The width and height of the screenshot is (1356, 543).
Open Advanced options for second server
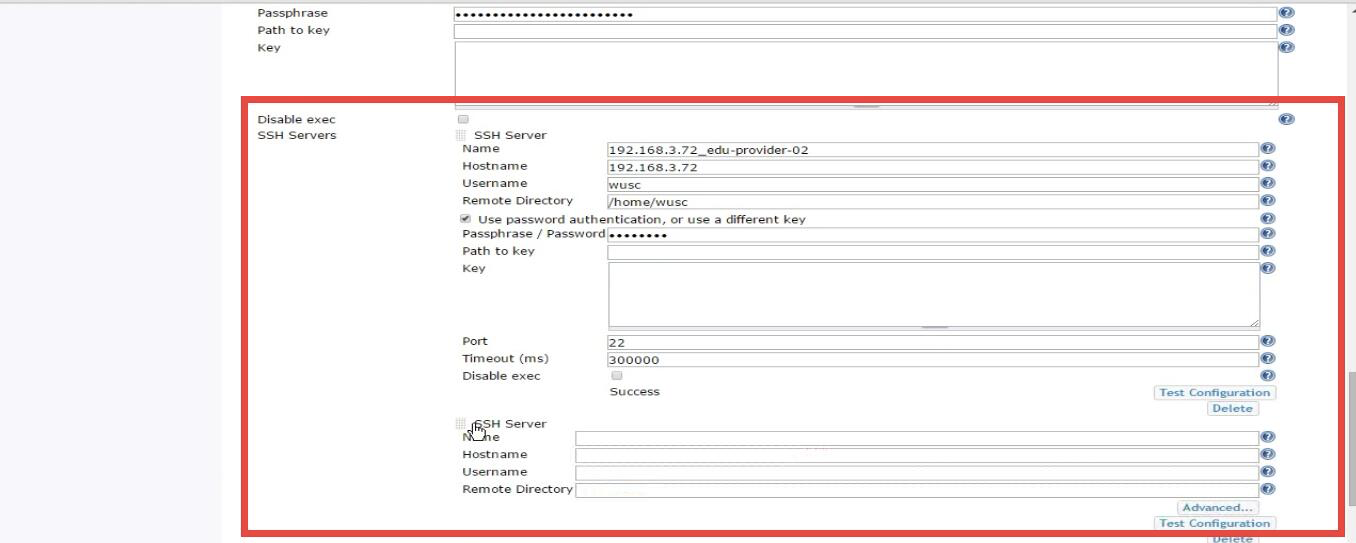click(x=1217, y=507)
